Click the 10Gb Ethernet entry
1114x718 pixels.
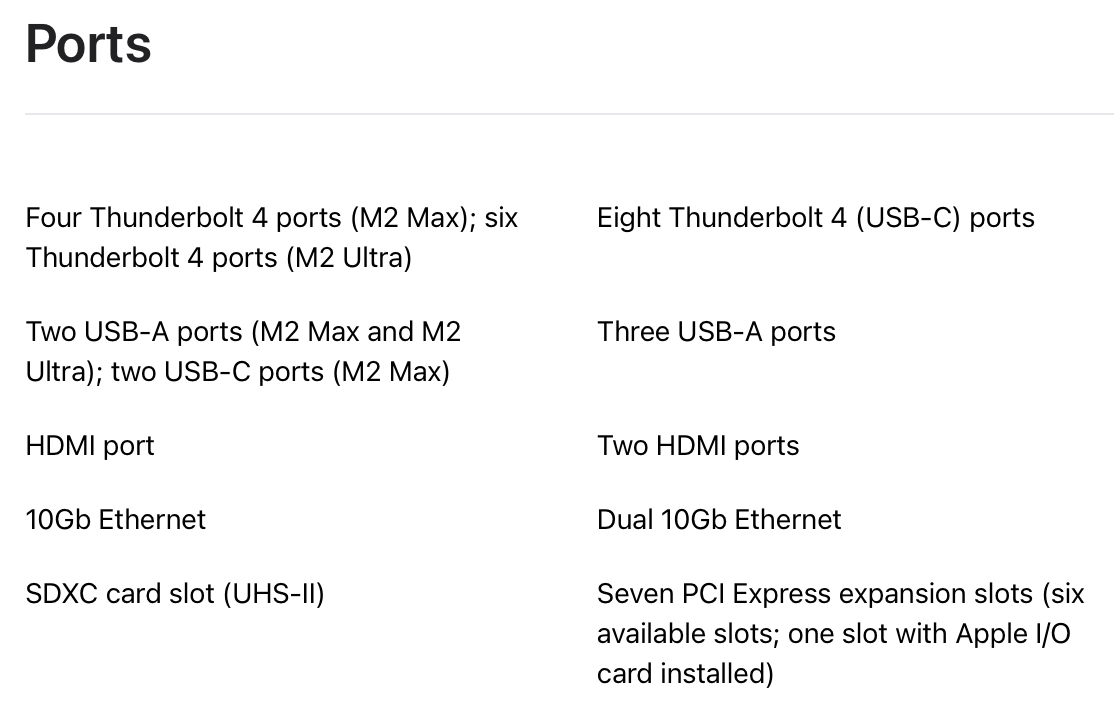click(116, 520)
